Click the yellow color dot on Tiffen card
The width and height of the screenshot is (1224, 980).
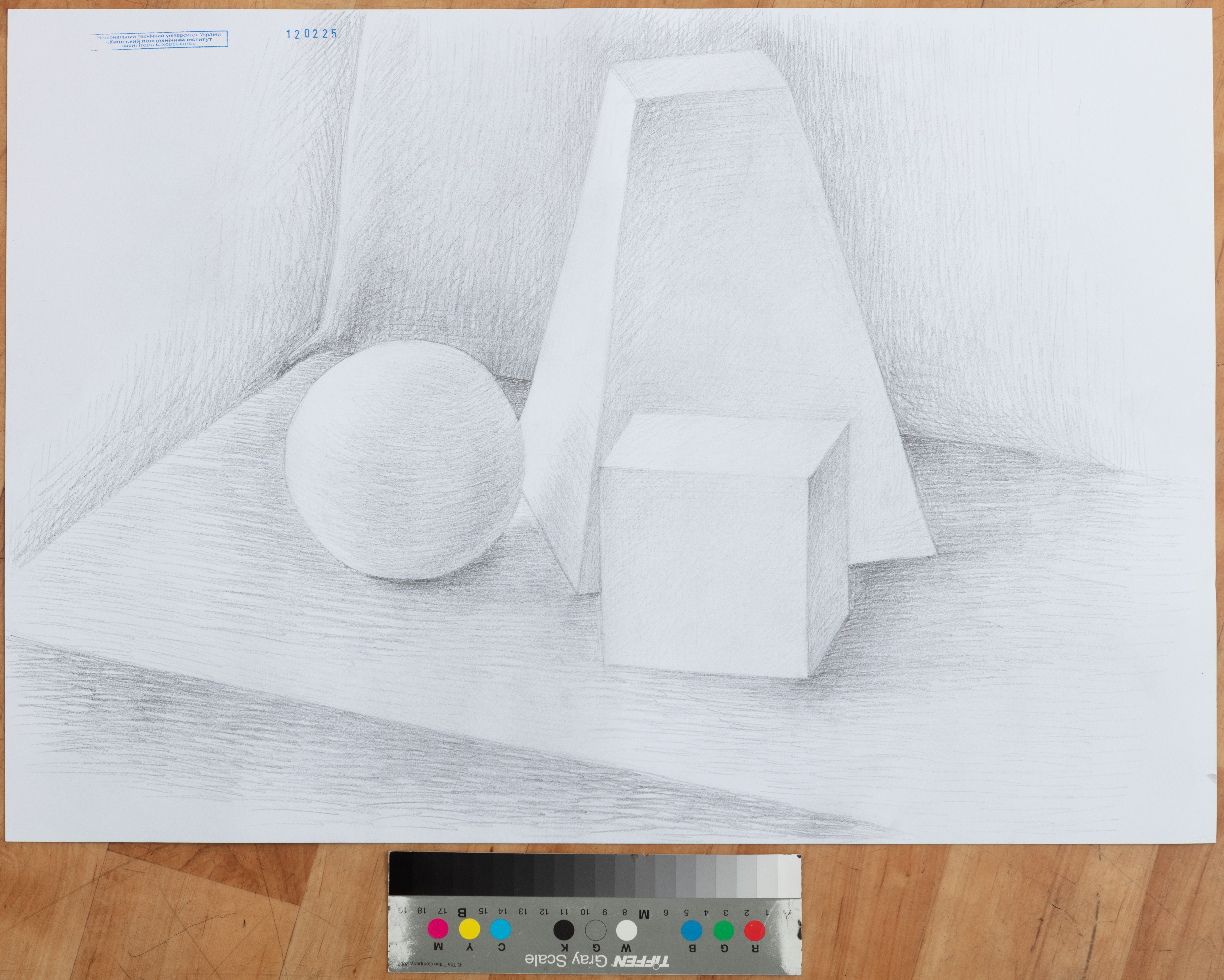pos(470,929)
